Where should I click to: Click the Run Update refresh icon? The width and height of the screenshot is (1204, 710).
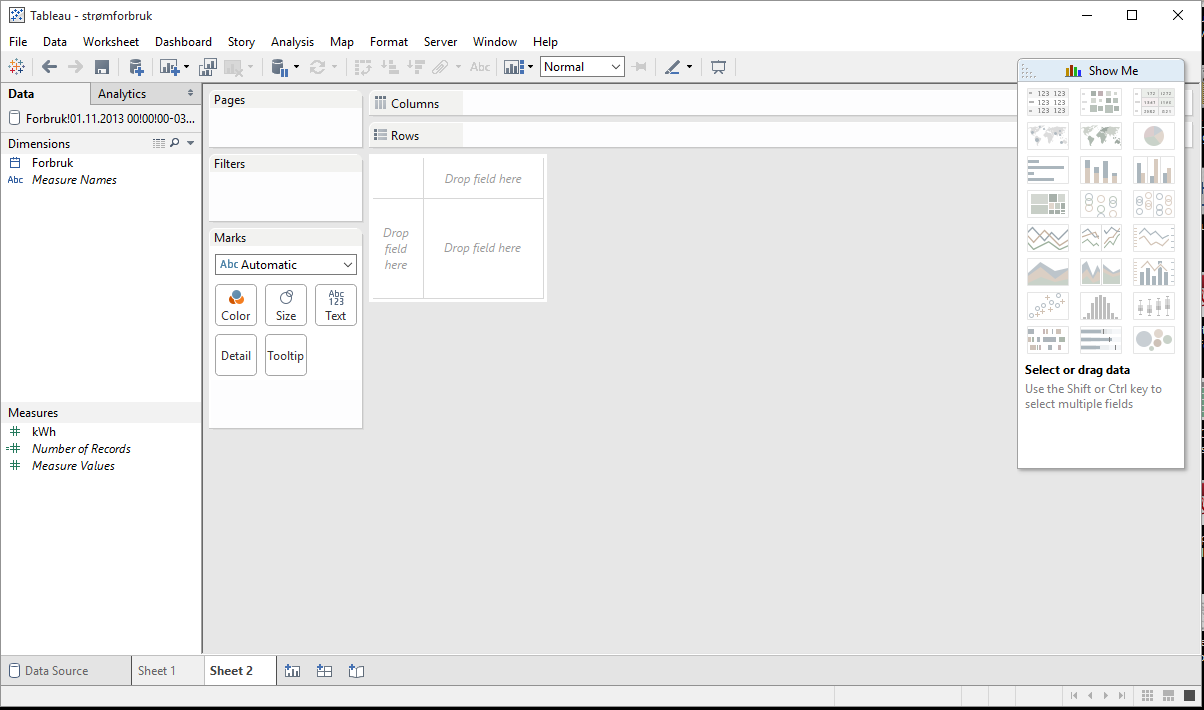[x=317, y=67]
